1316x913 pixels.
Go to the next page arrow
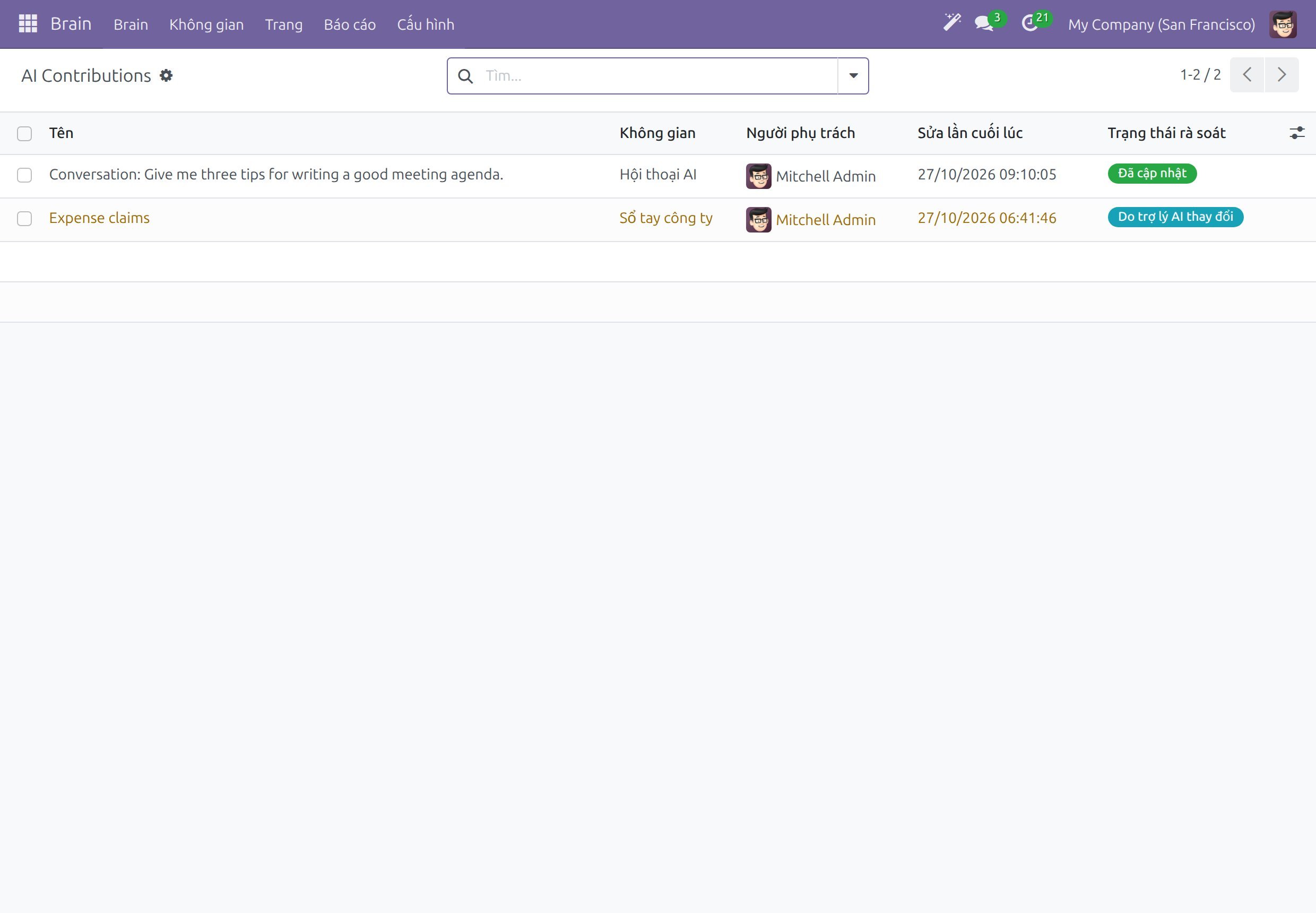click(x=1282, y=75)
